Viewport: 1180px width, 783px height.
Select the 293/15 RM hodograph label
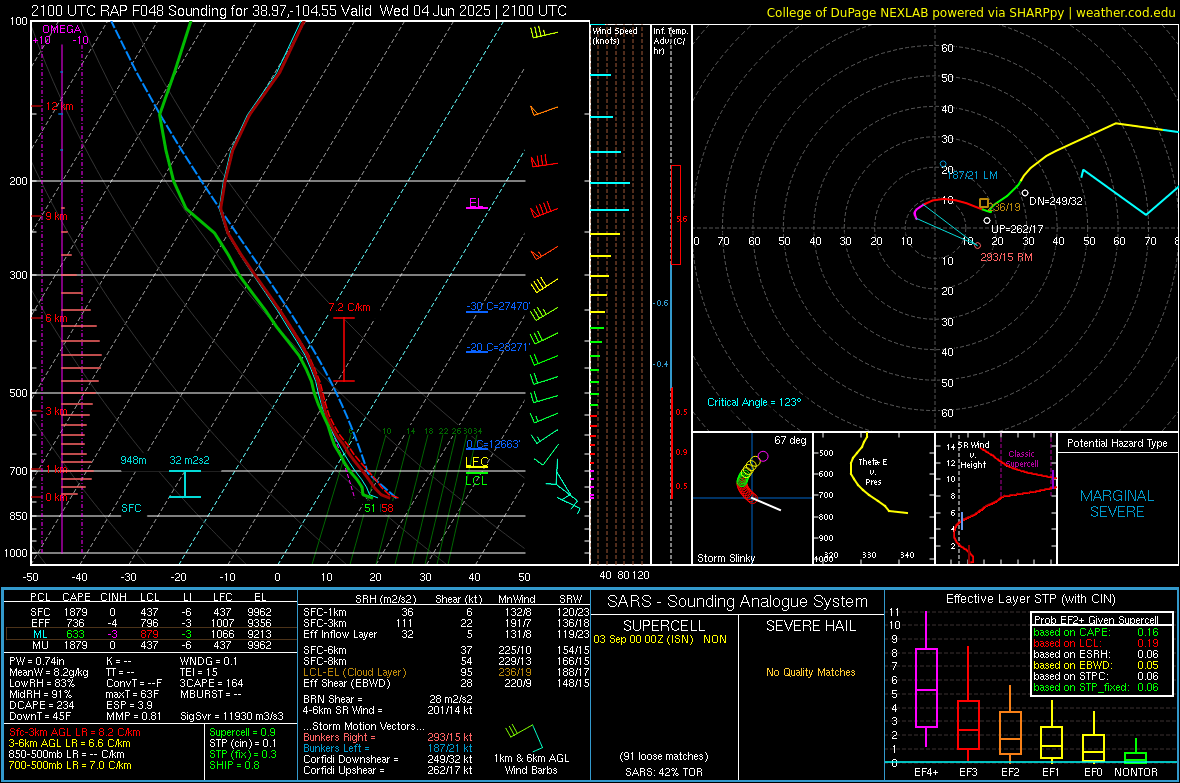click(1006, 257)
